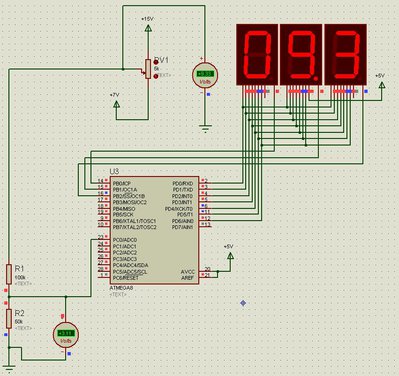Select the +5V terminal wired to AVCC
399x376 pixels.
pyautogui.click(x=230, y=256)
